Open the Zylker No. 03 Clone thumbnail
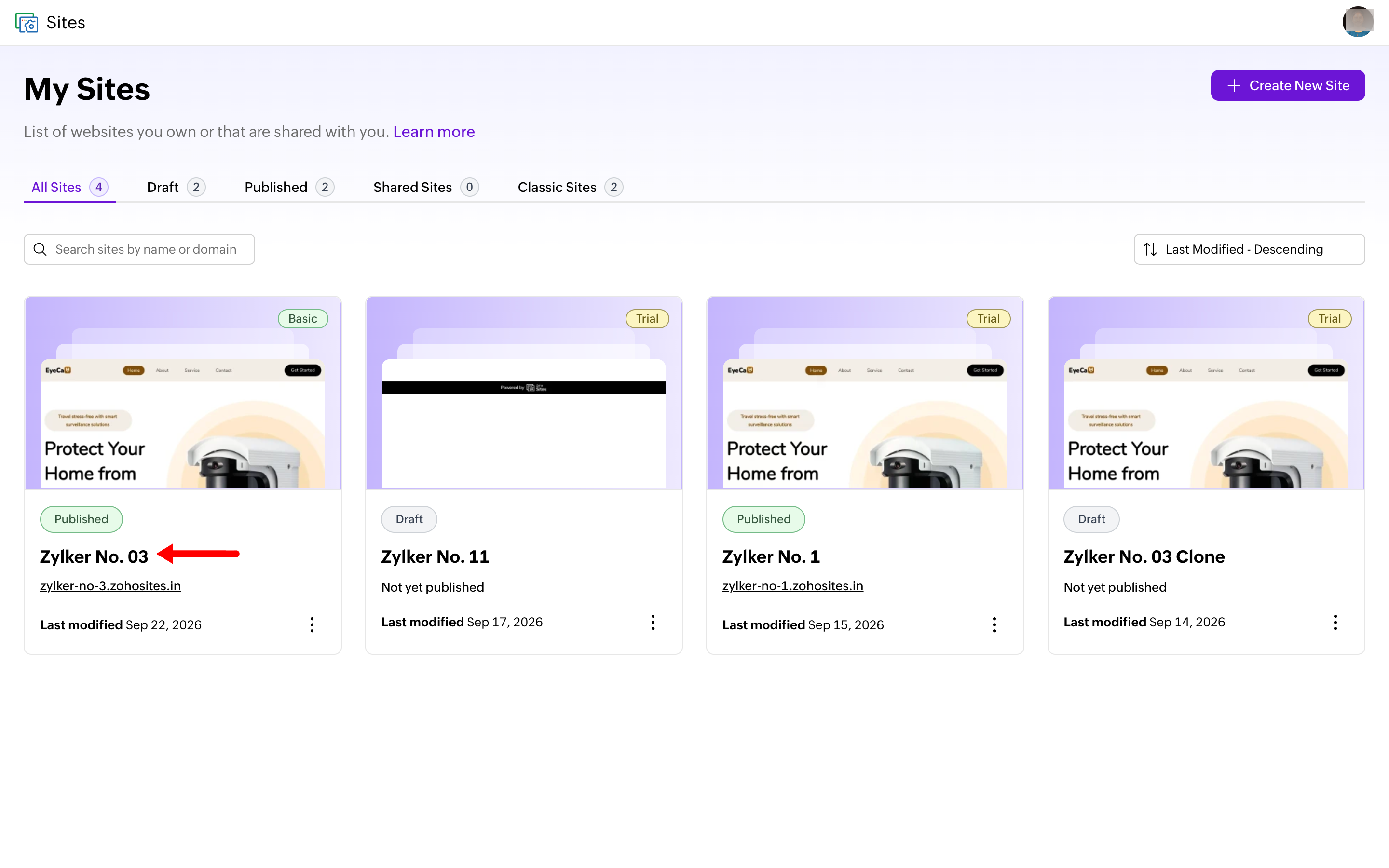 click(1206, 393)
